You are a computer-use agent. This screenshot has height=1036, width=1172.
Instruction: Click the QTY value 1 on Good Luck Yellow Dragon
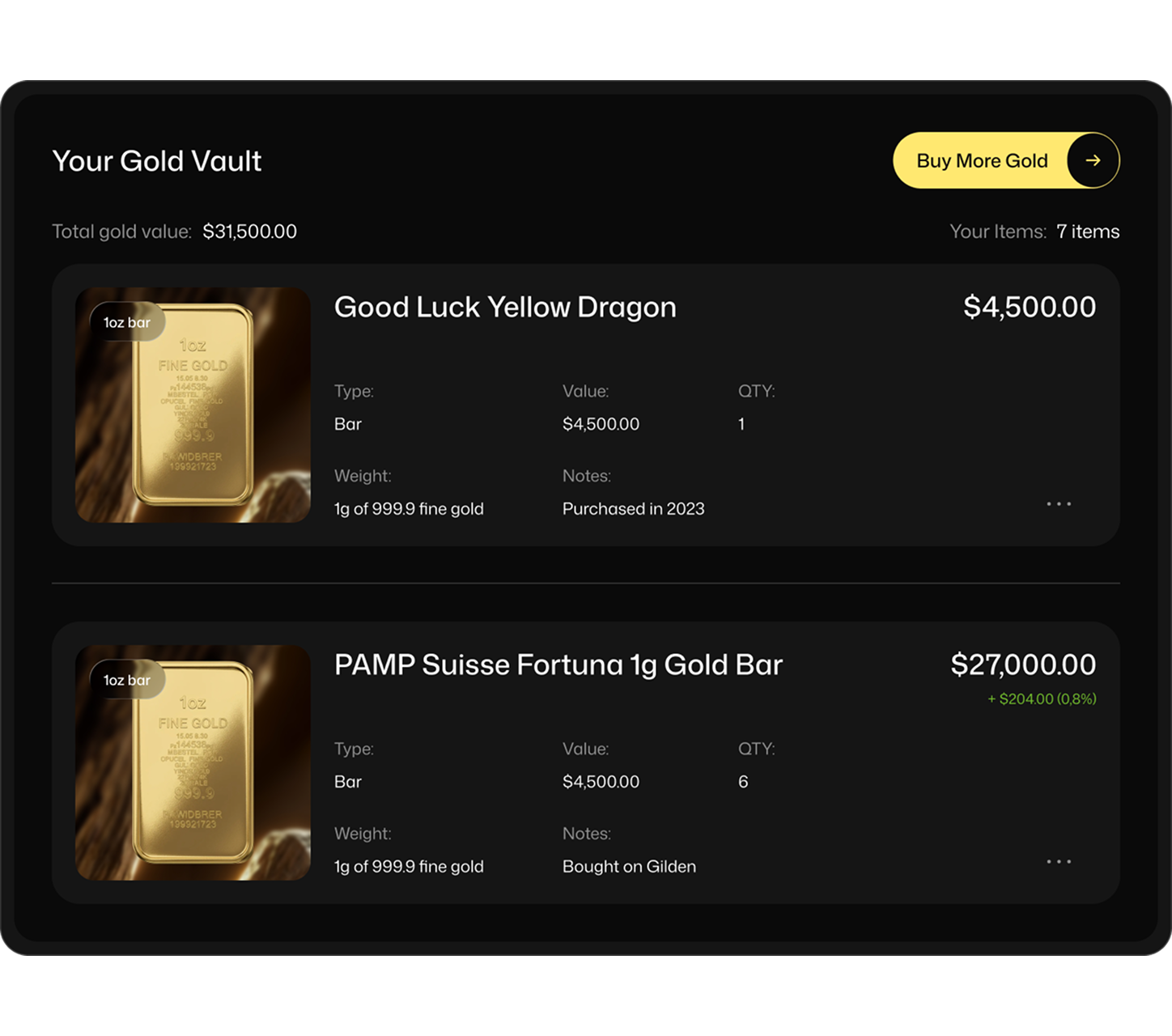741,424
